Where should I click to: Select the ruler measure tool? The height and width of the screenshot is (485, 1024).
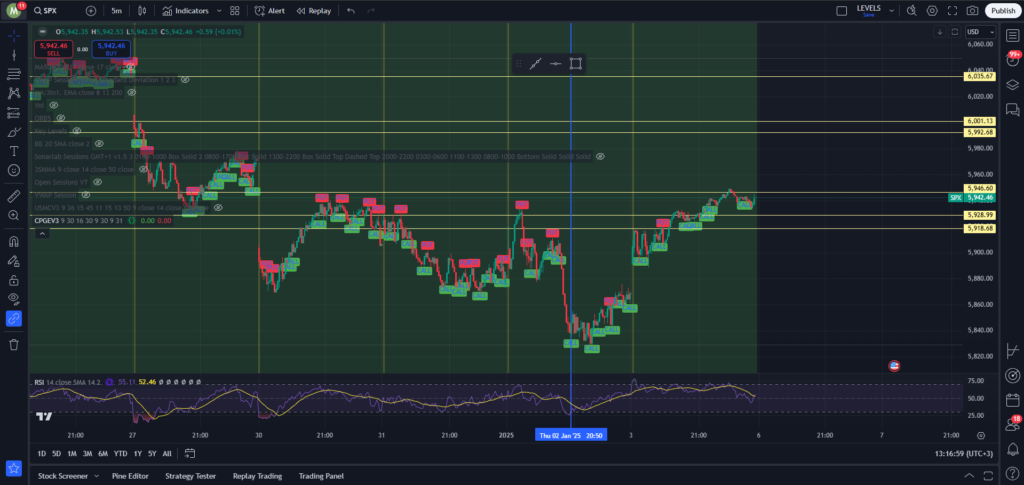pos(14,196)
